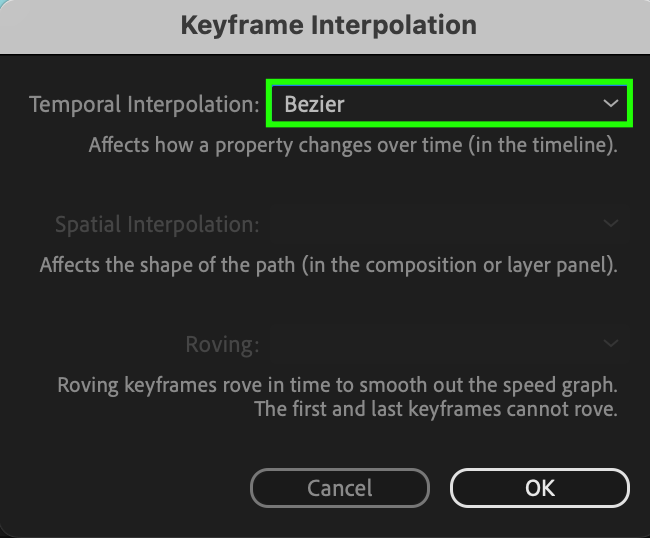The width and height of the screenshot is (650, 538).
Task: Click the 'shape of the path' description
Action: [x=329, y=266]
